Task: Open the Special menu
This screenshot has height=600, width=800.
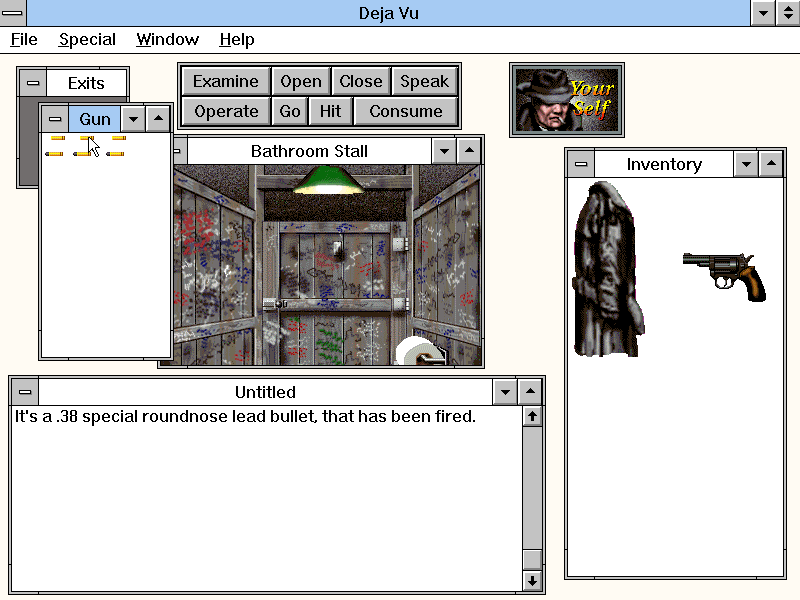Action: click(87, 39)
